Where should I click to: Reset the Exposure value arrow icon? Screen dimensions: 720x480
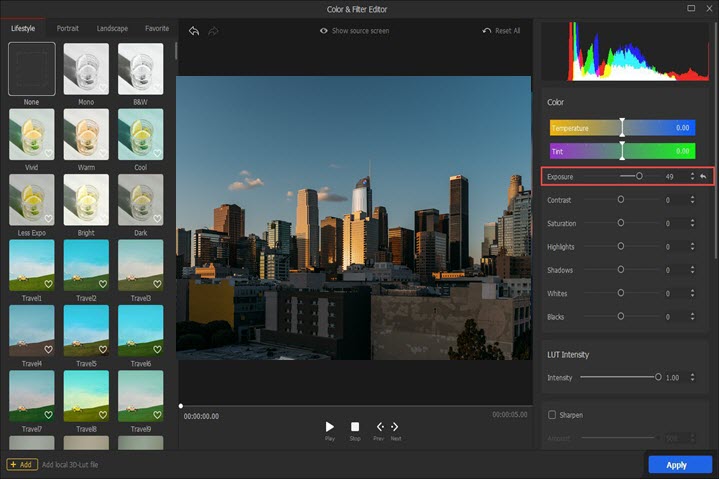[703, 176]
